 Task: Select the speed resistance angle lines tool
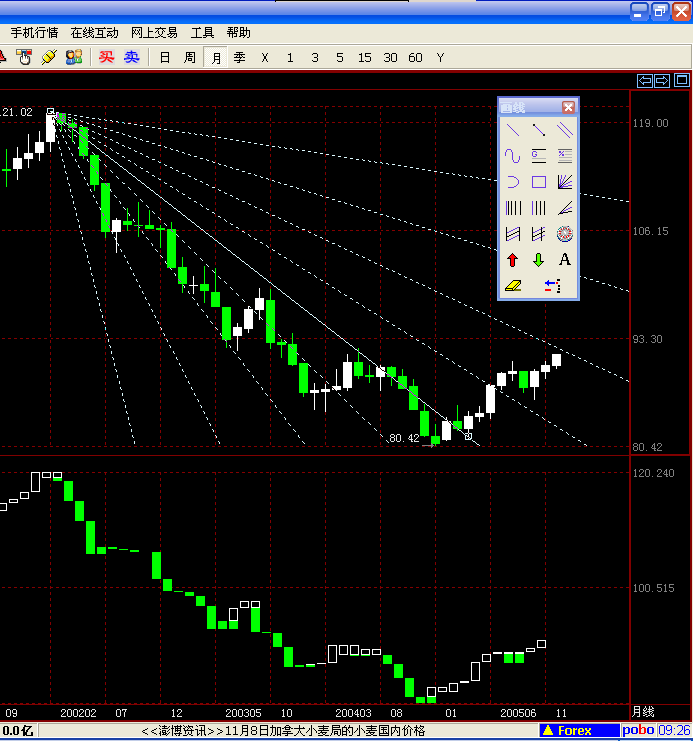click(x=565, y=208)
